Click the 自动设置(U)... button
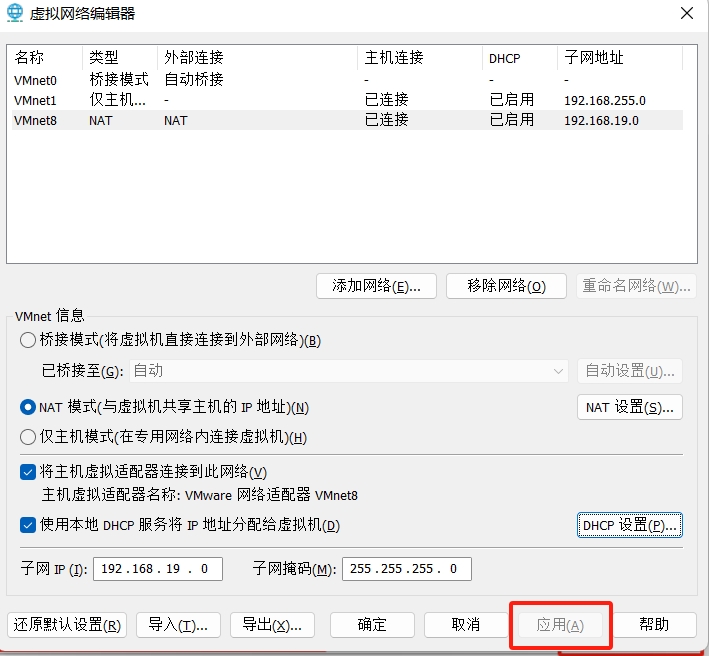The image size is (709, 656). pyautogui.click(x=629, y=371)
